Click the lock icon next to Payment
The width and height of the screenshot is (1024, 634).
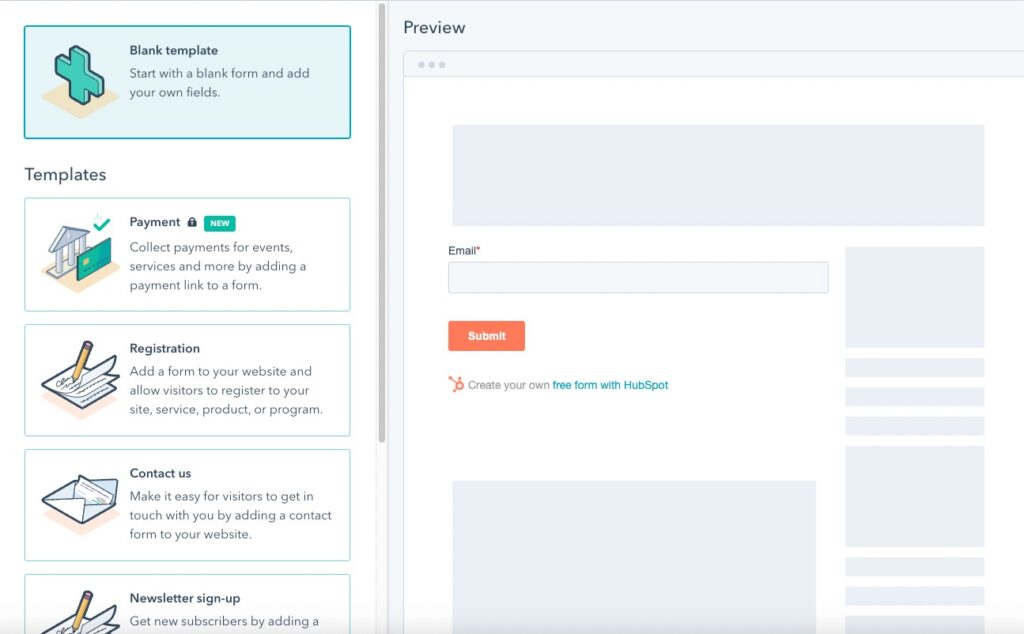click(x=194, y=222)
